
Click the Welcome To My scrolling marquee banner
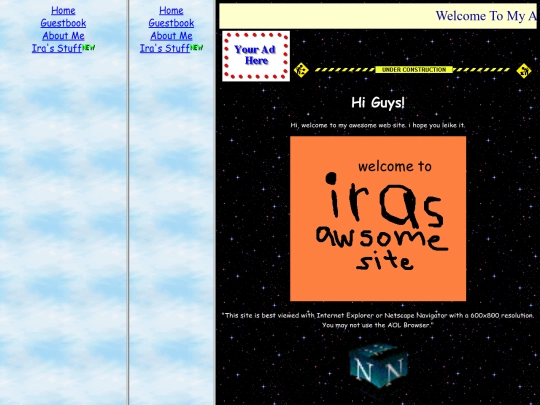[378, 16]
